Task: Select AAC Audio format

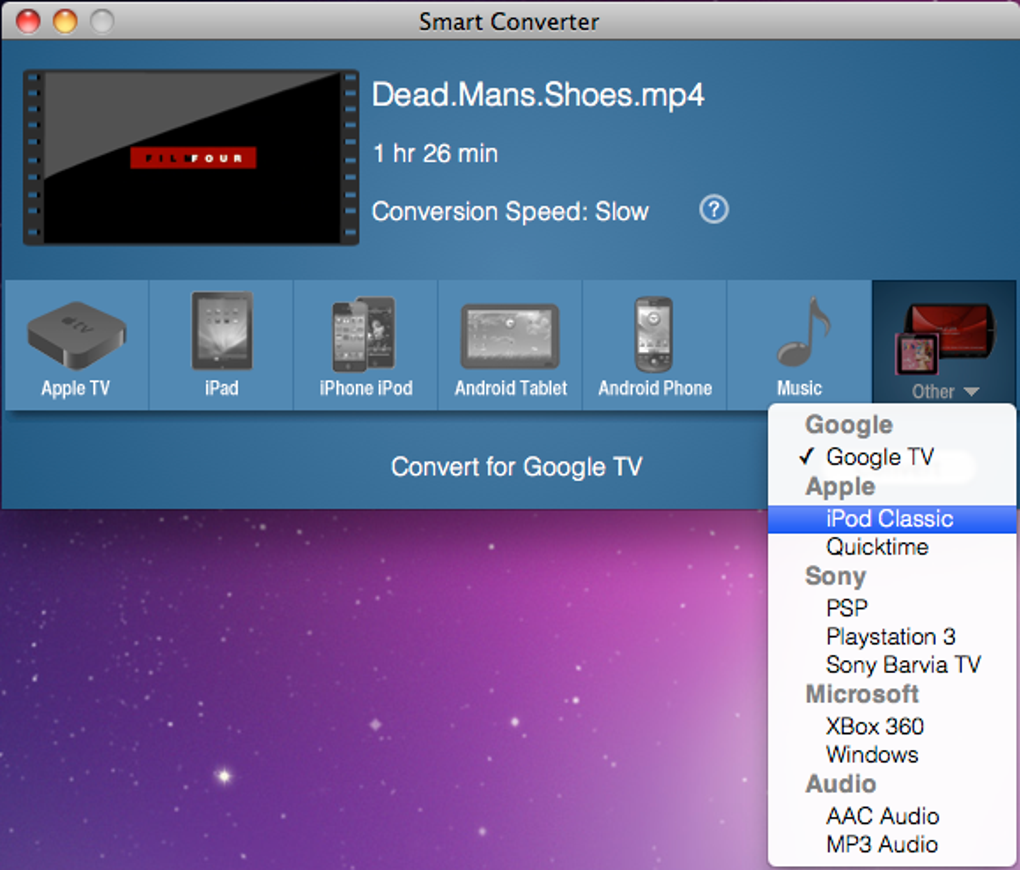Action: tap(892, 816)
